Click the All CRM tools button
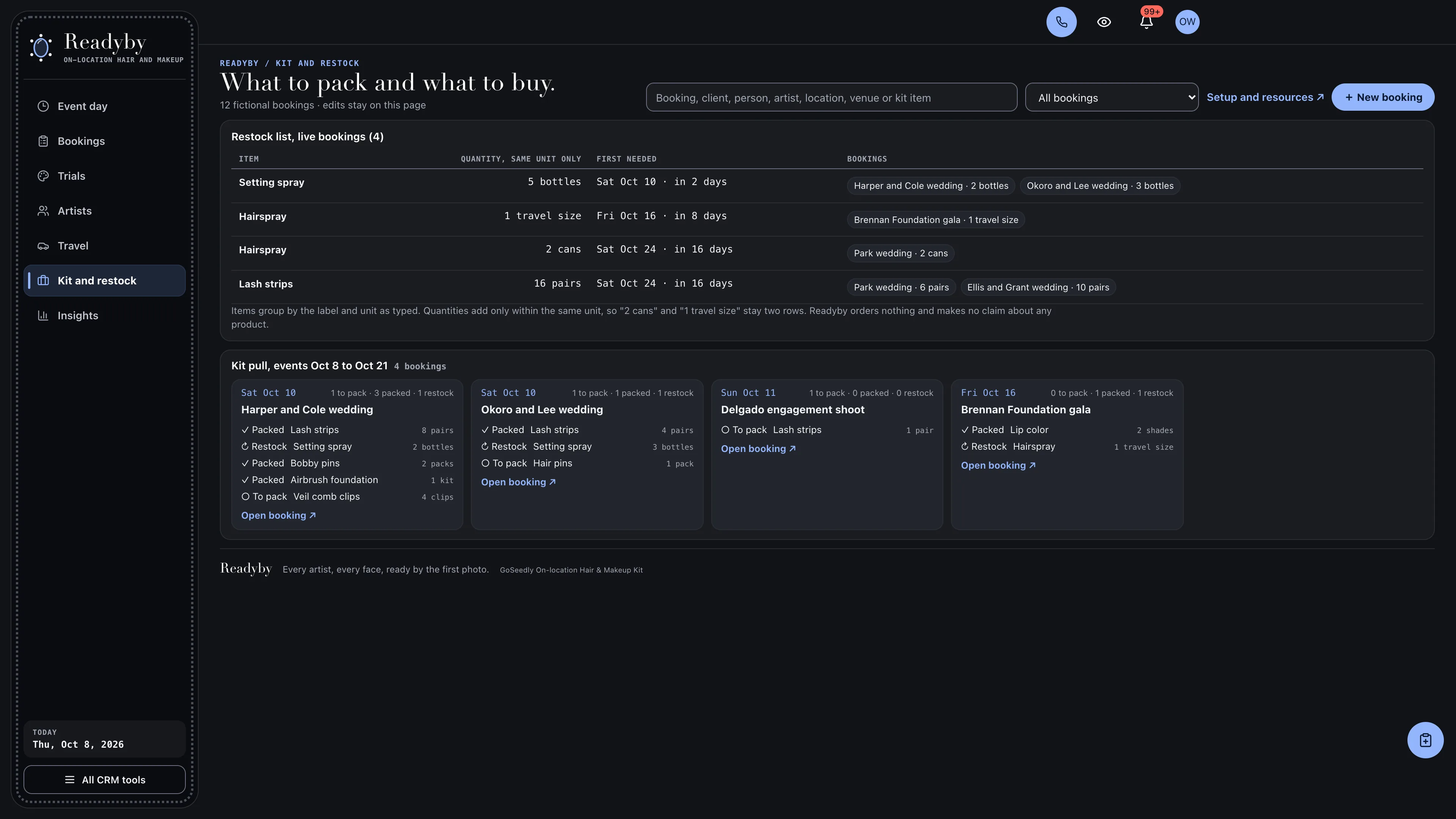 coord(105,780)
